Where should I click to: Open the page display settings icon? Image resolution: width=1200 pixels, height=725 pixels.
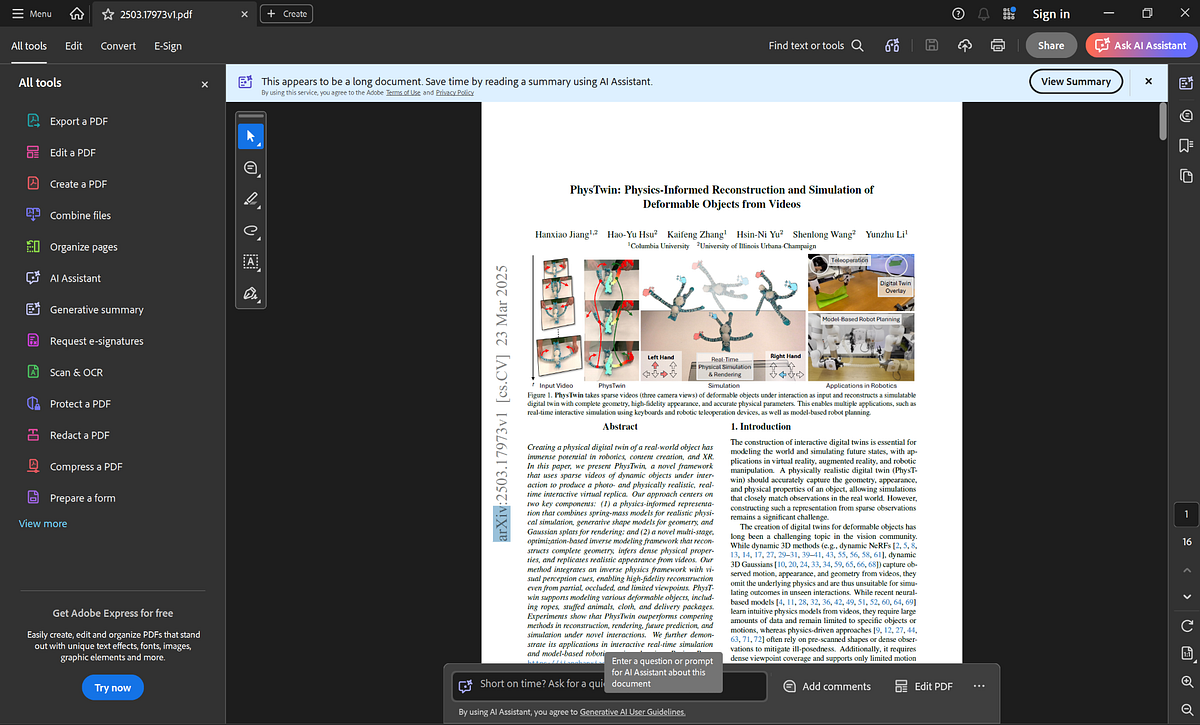[1186, 654]
